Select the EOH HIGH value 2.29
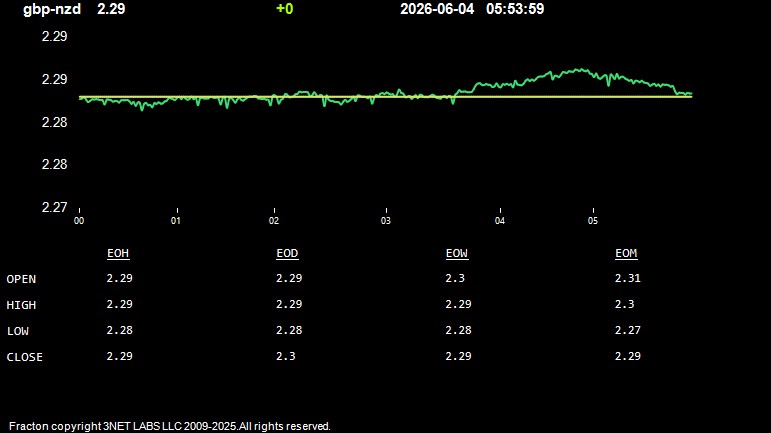 tap(119, 304)
